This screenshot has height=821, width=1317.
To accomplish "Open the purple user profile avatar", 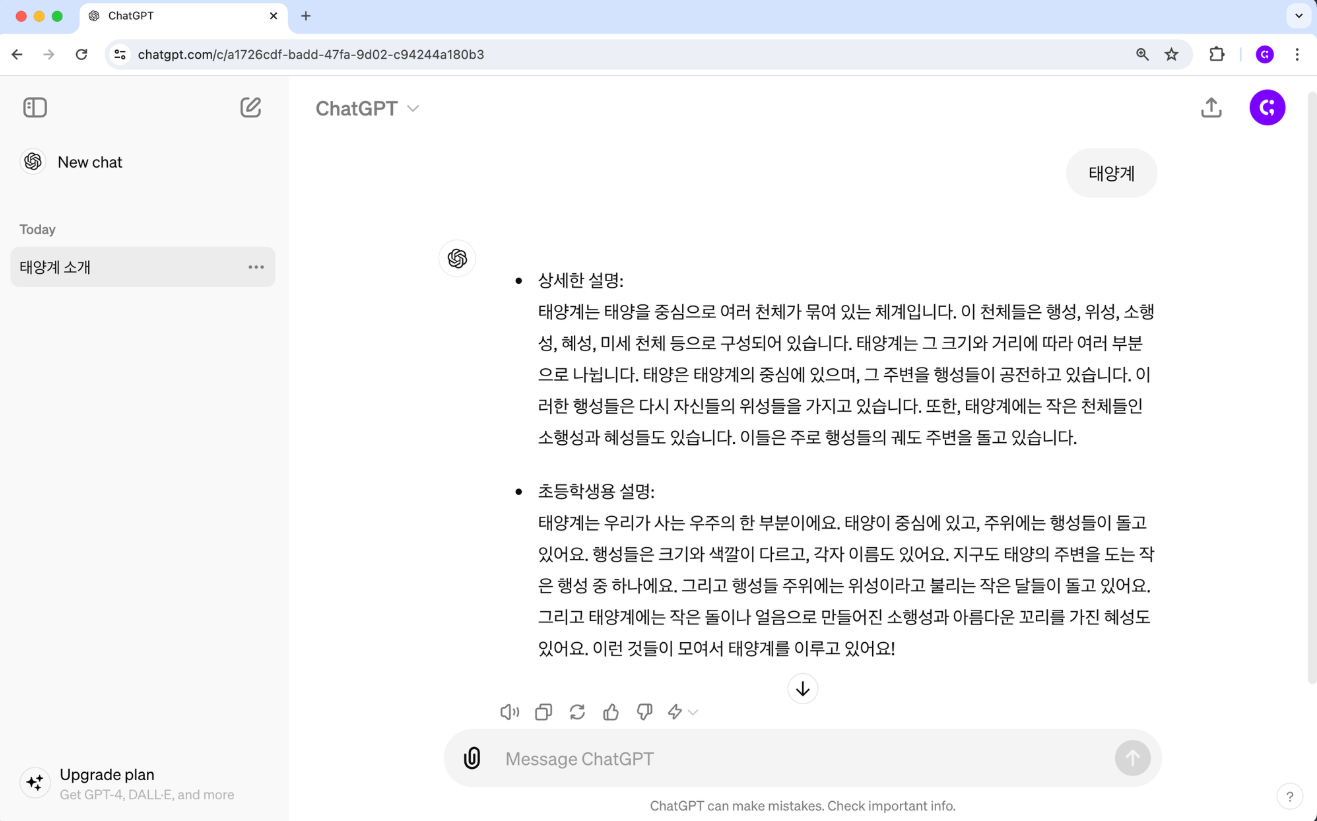I will click(x=1267, y=108).
